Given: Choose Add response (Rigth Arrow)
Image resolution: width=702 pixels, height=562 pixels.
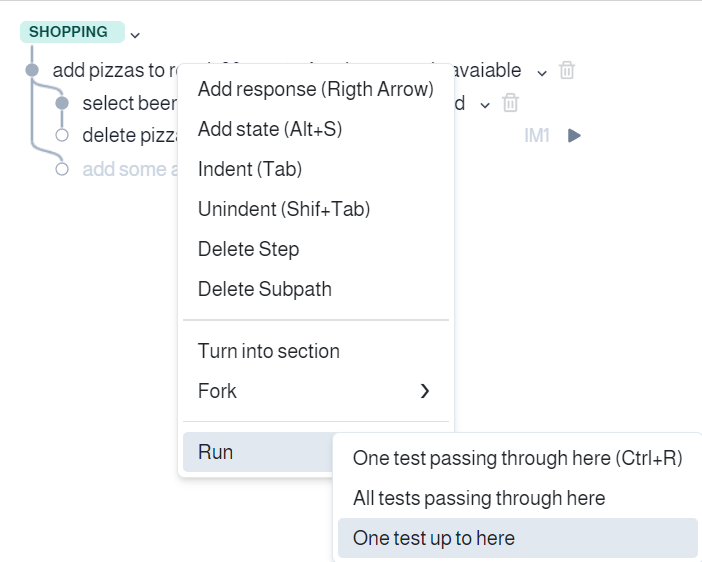Looking at the screenshot, I should coord(316,89).
